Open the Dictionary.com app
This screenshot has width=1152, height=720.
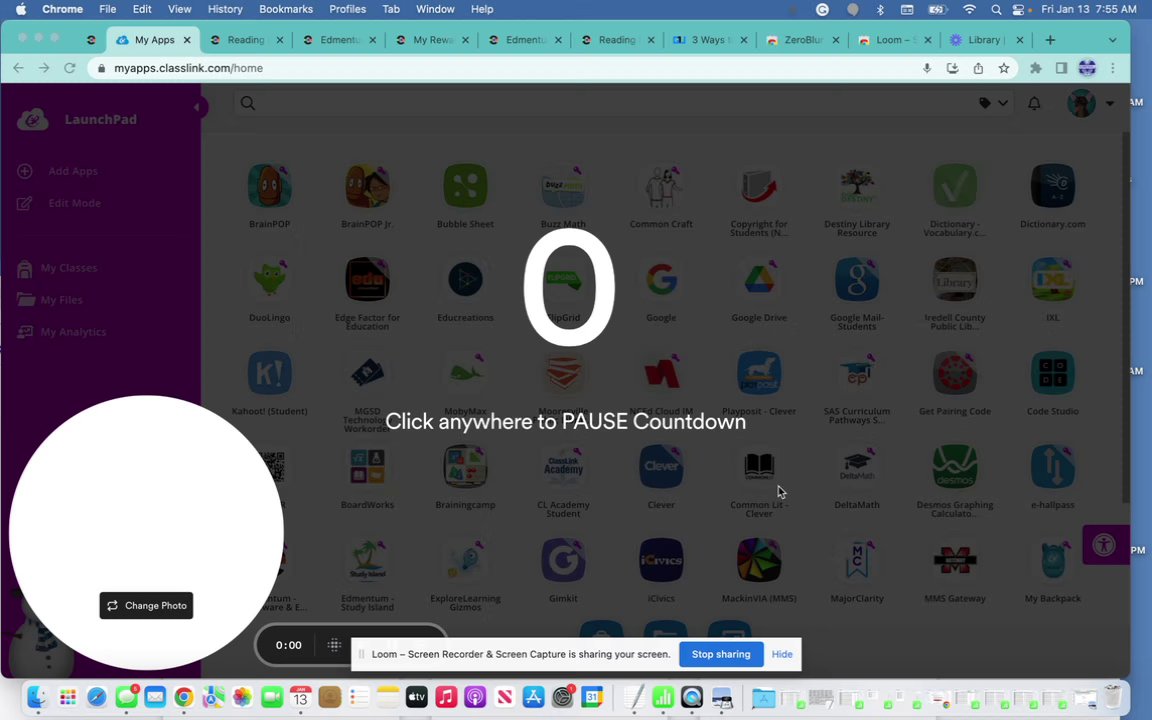(1053, 186)
